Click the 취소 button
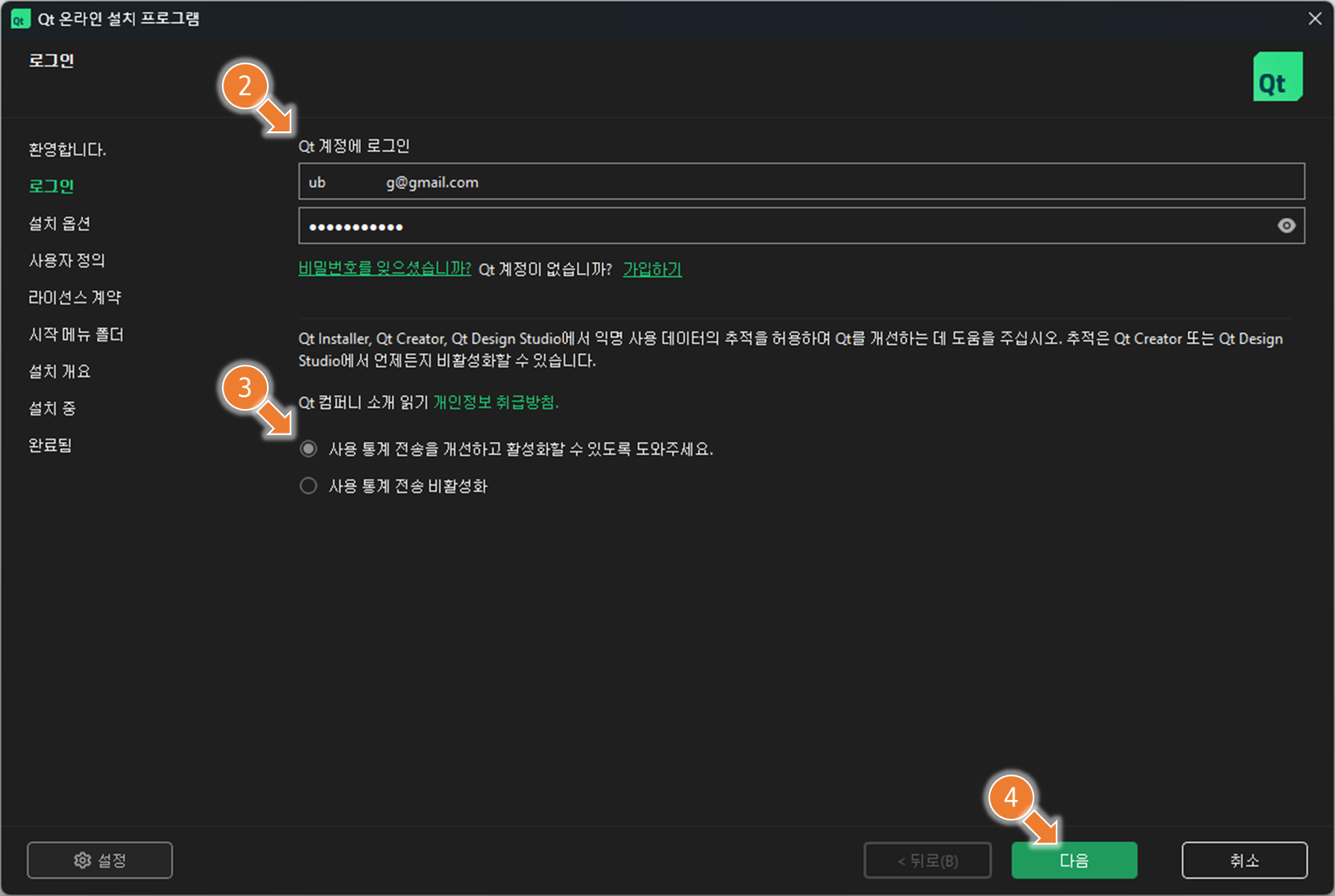 (1245, 860)
